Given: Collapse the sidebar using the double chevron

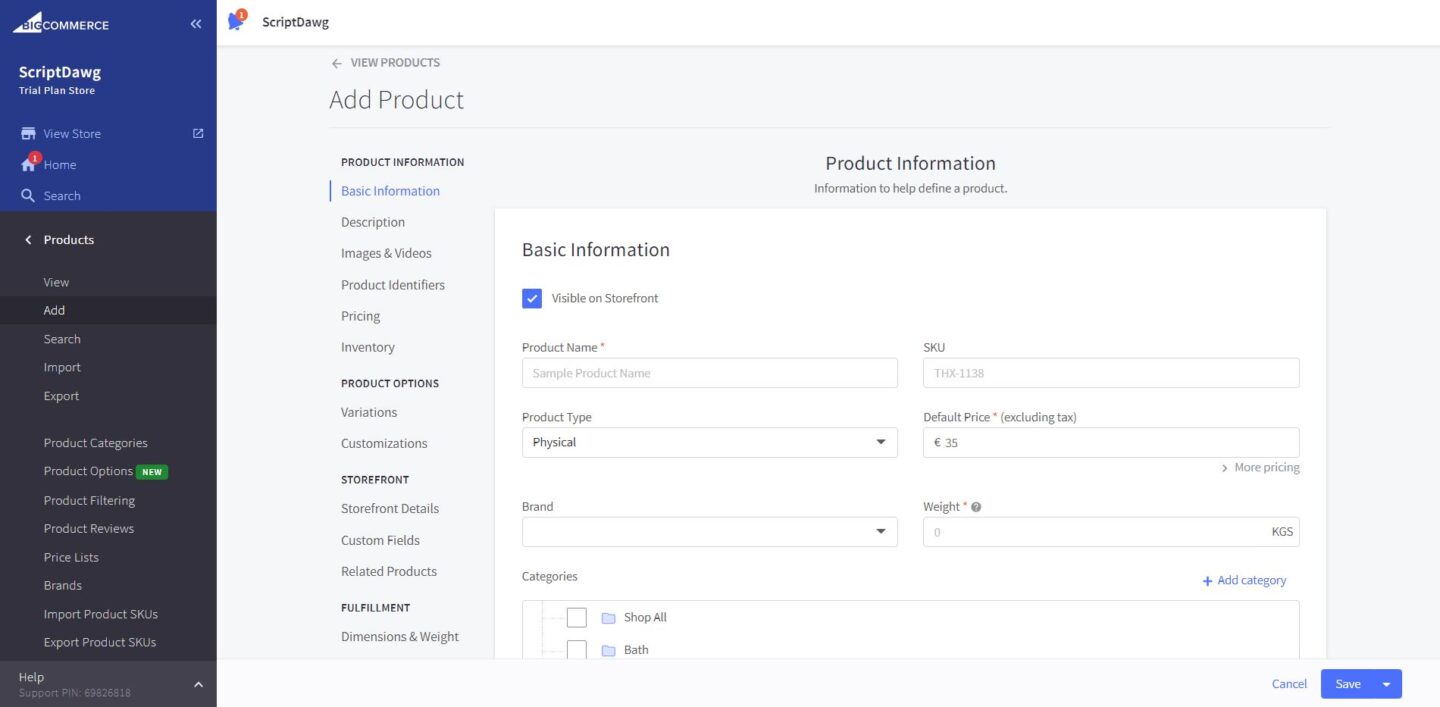Looking at the screenshot, I should point(196,23).
